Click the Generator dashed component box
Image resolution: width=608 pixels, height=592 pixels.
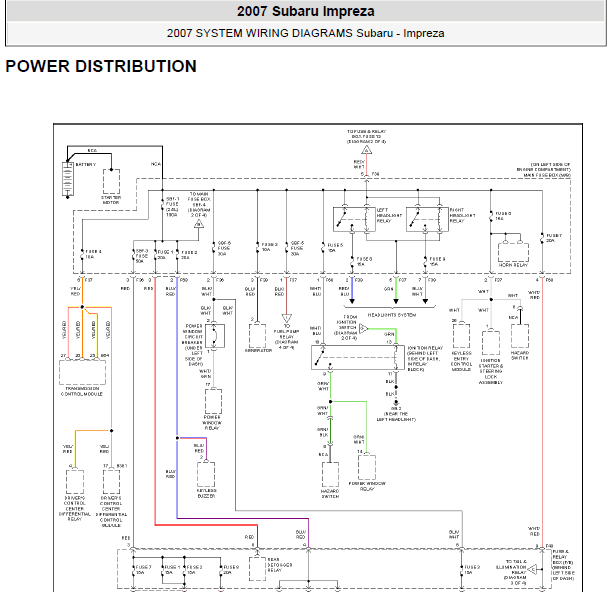[x=257, y=336]
